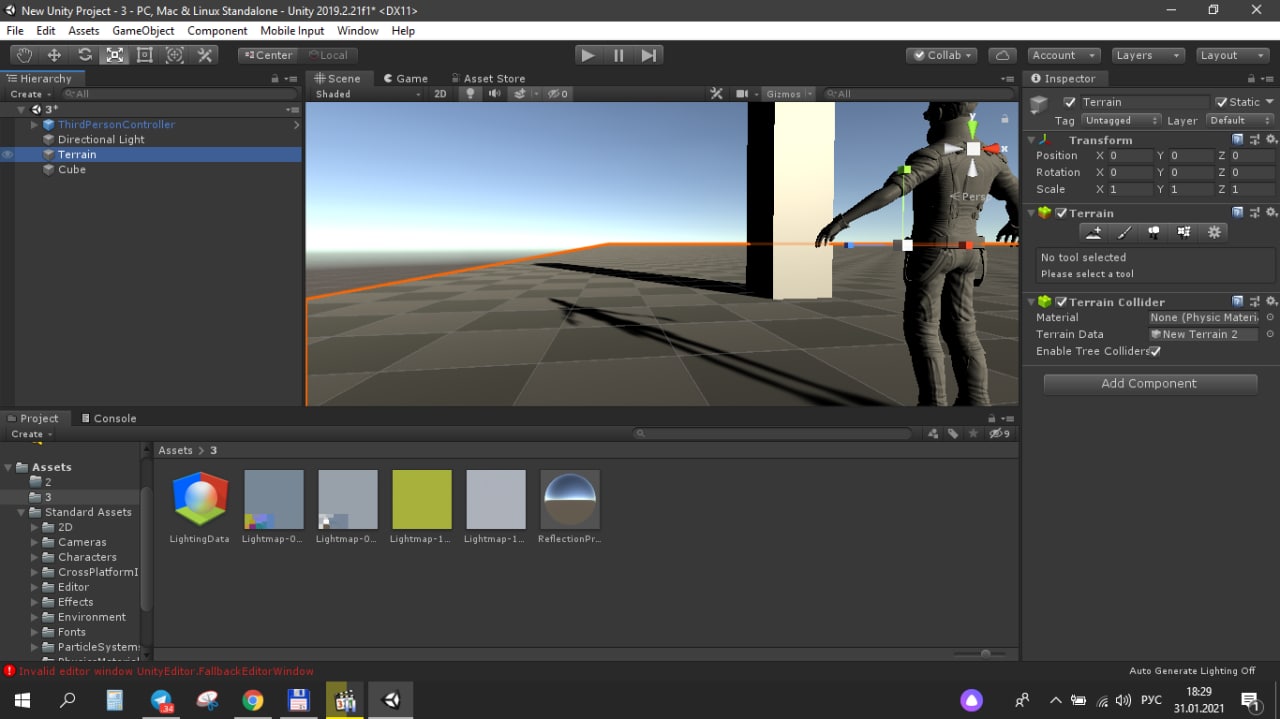Switch to the Game tab
Screen dimensions: 1280x719
[406, 78]
